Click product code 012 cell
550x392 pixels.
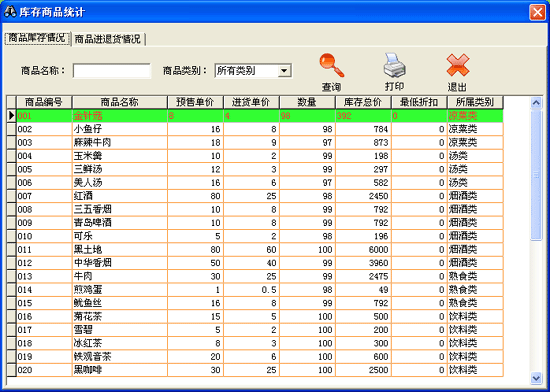click(x=44, y=263)
